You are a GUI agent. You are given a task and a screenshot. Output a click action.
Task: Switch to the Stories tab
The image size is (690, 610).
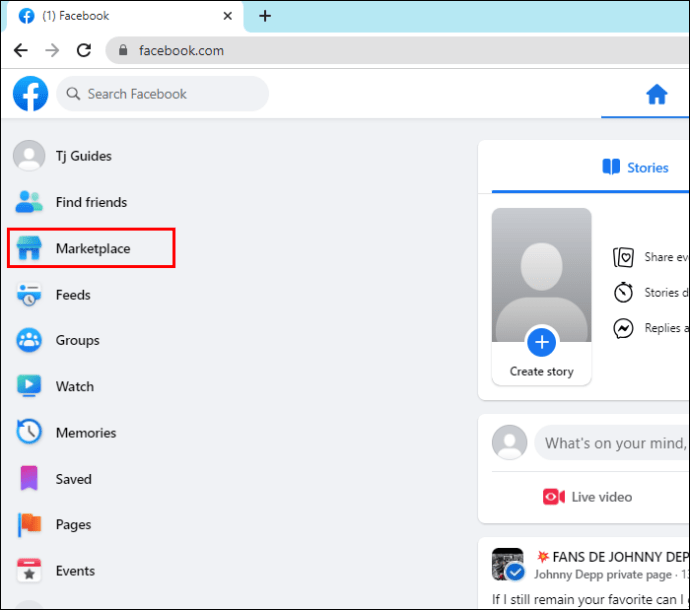pos(635,167)
